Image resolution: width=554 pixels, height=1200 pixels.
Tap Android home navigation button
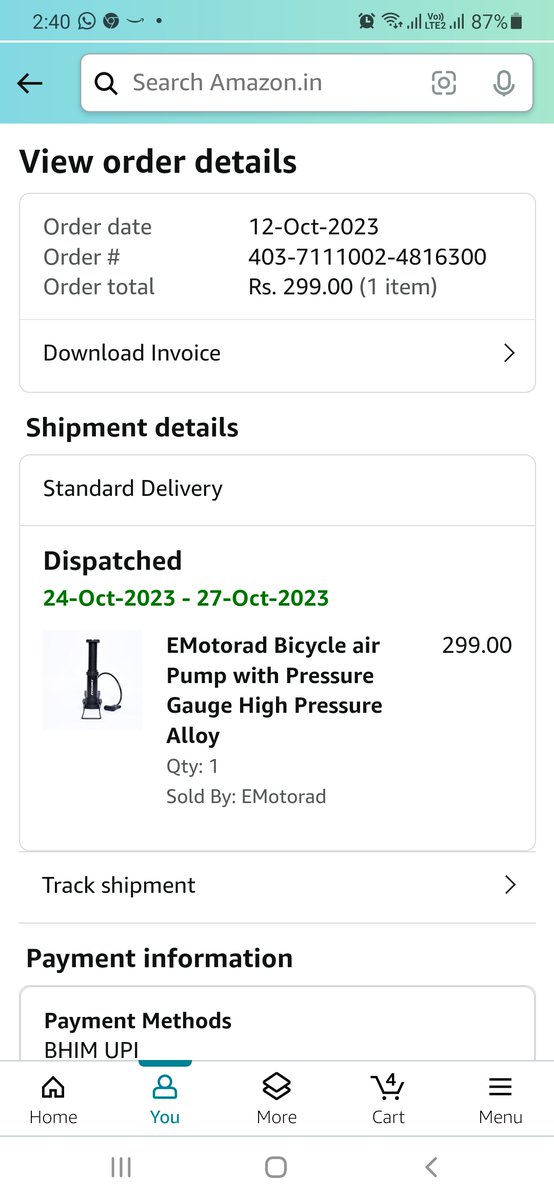[x=276, y=1166]
